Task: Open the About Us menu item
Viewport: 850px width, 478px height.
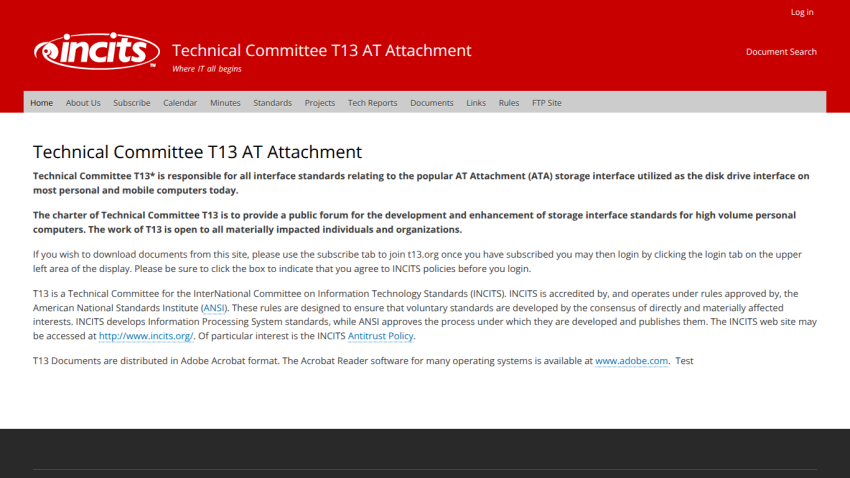Action: click(83, 102)
